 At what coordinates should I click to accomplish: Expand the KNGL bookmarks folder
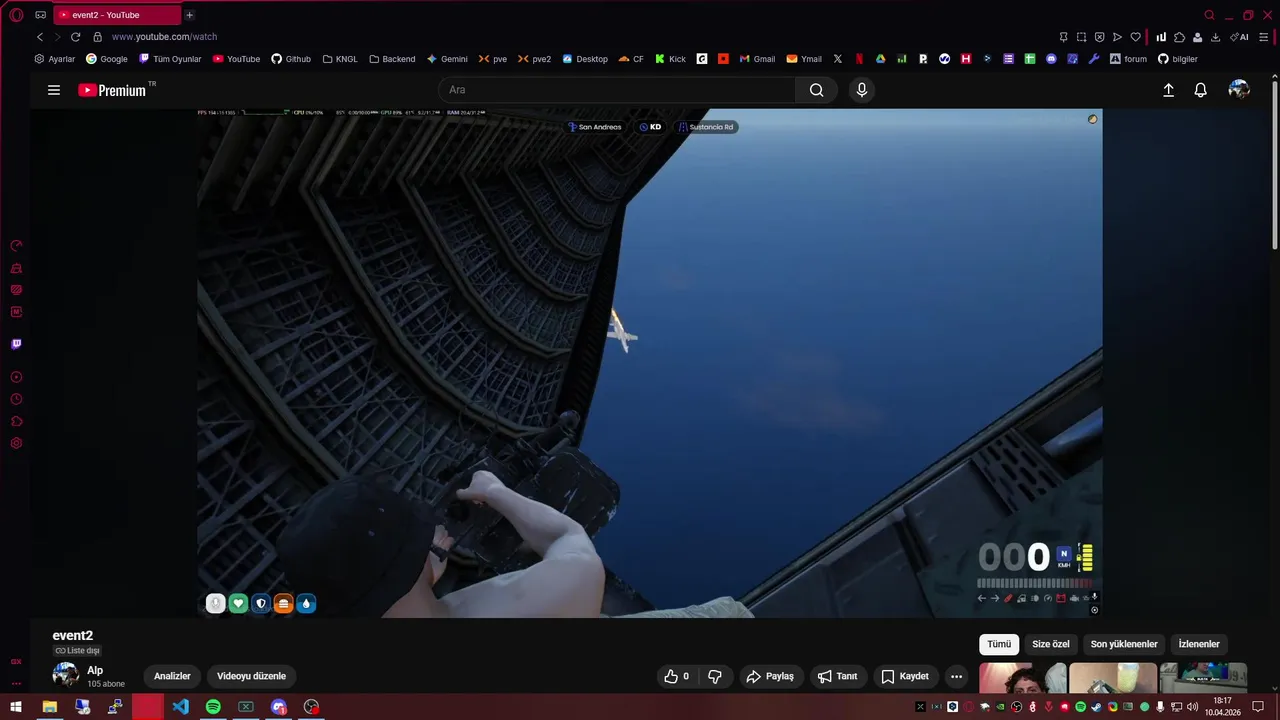coord(340,59)
